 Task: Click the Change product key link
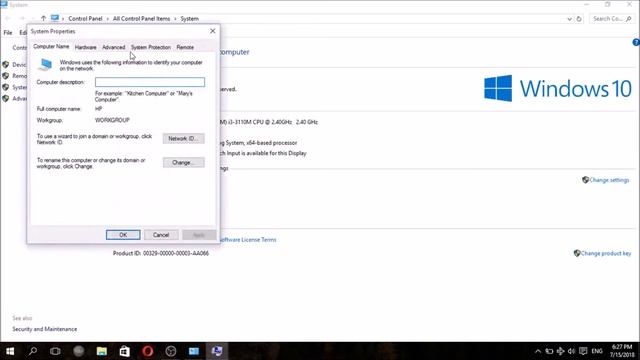tap(606, 253)
